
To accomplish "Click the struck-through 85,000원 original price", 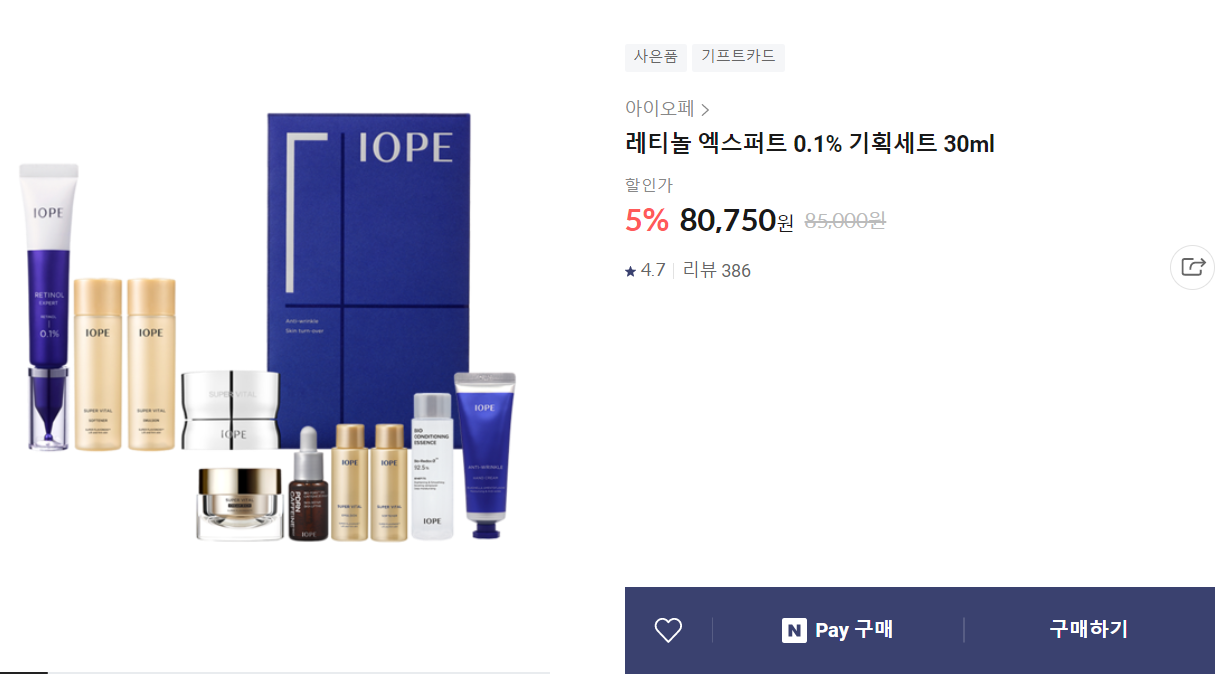I will (845, 221).
